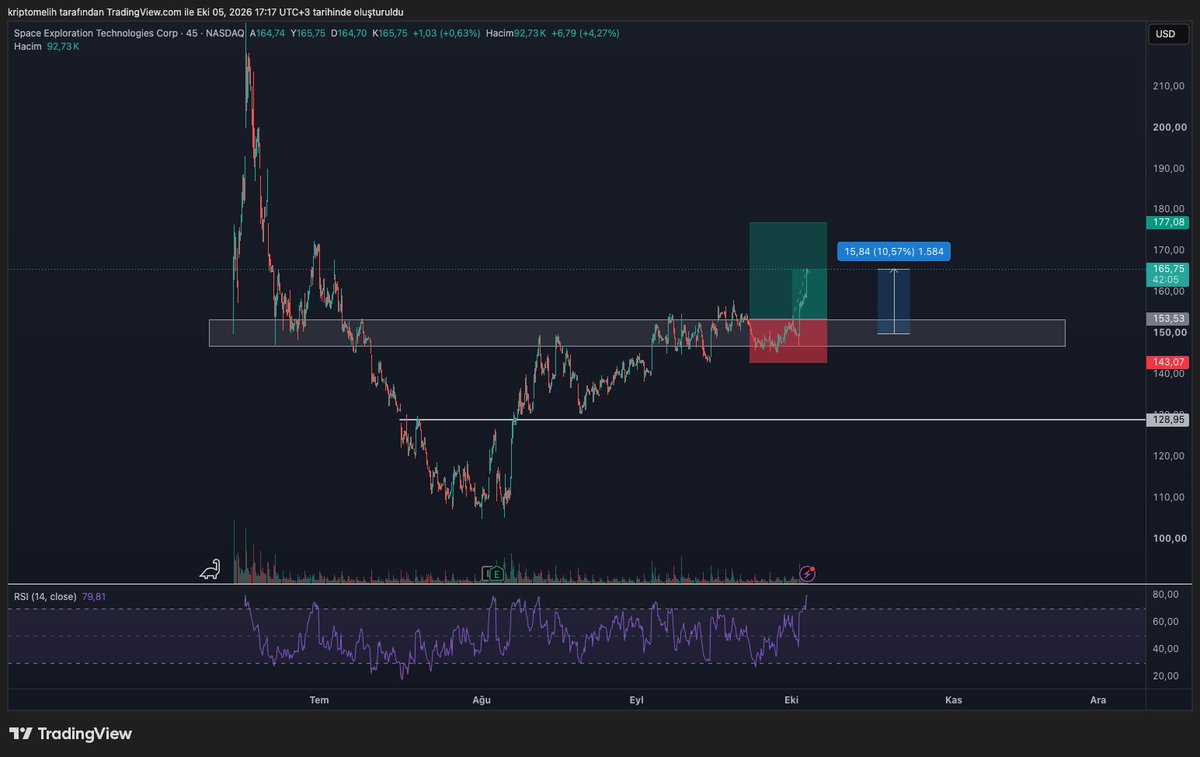Click the 200,00 price axis value
1200x757 pixels.
pyautogui.click(x=1168, y=127)
